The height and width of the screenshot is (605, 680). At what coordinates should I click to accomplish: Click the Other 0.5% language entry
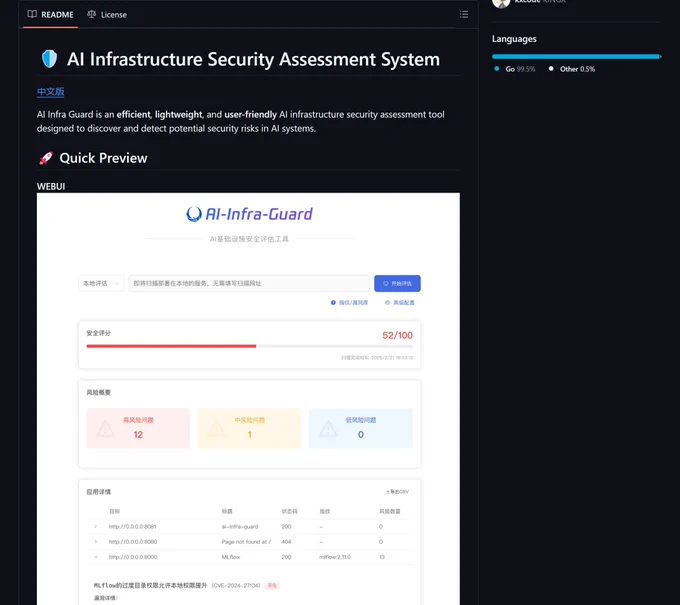click(x=572, y=69)
